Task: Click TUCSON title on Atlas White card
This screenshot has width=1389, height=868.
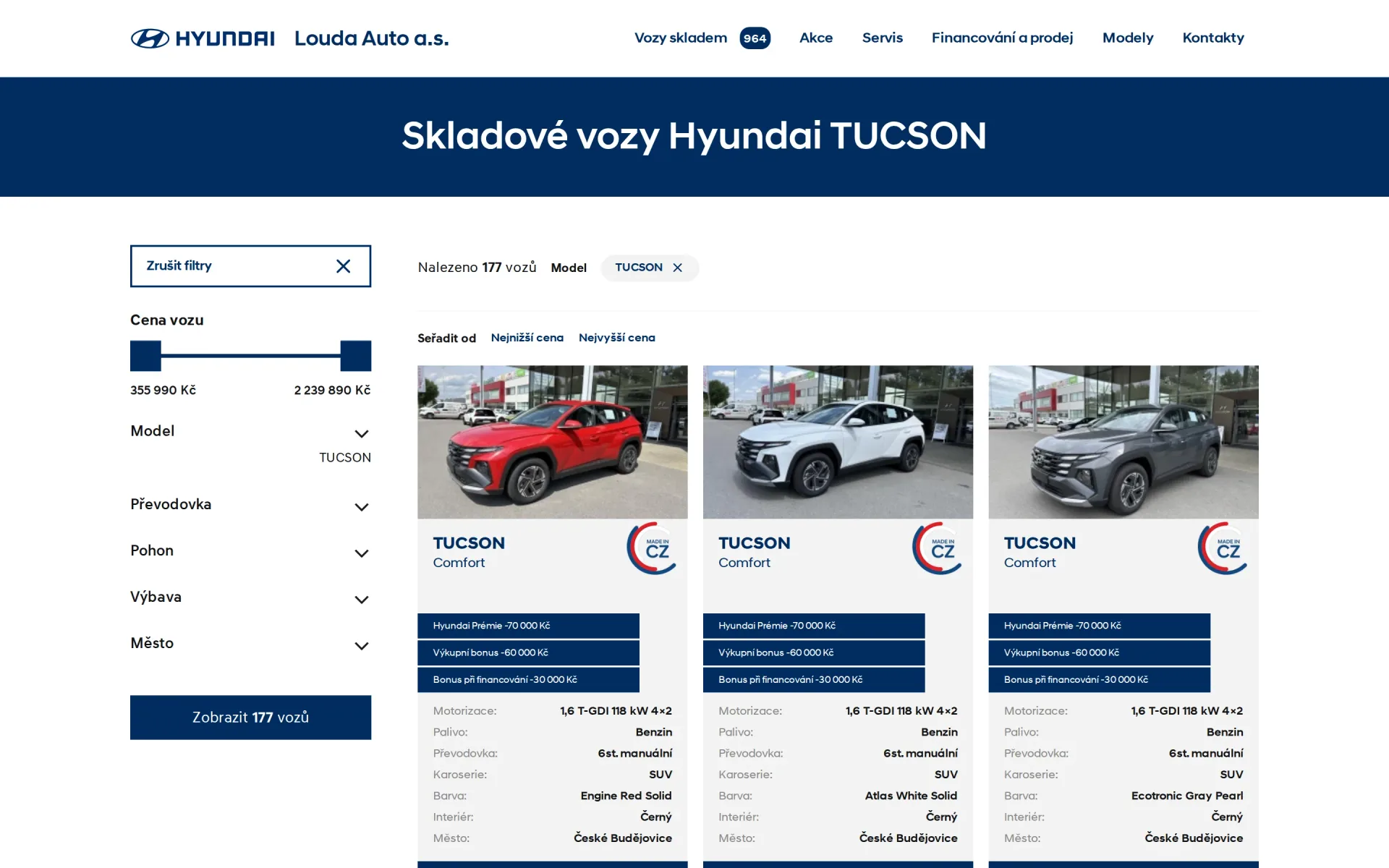Action: coord(755,543)
